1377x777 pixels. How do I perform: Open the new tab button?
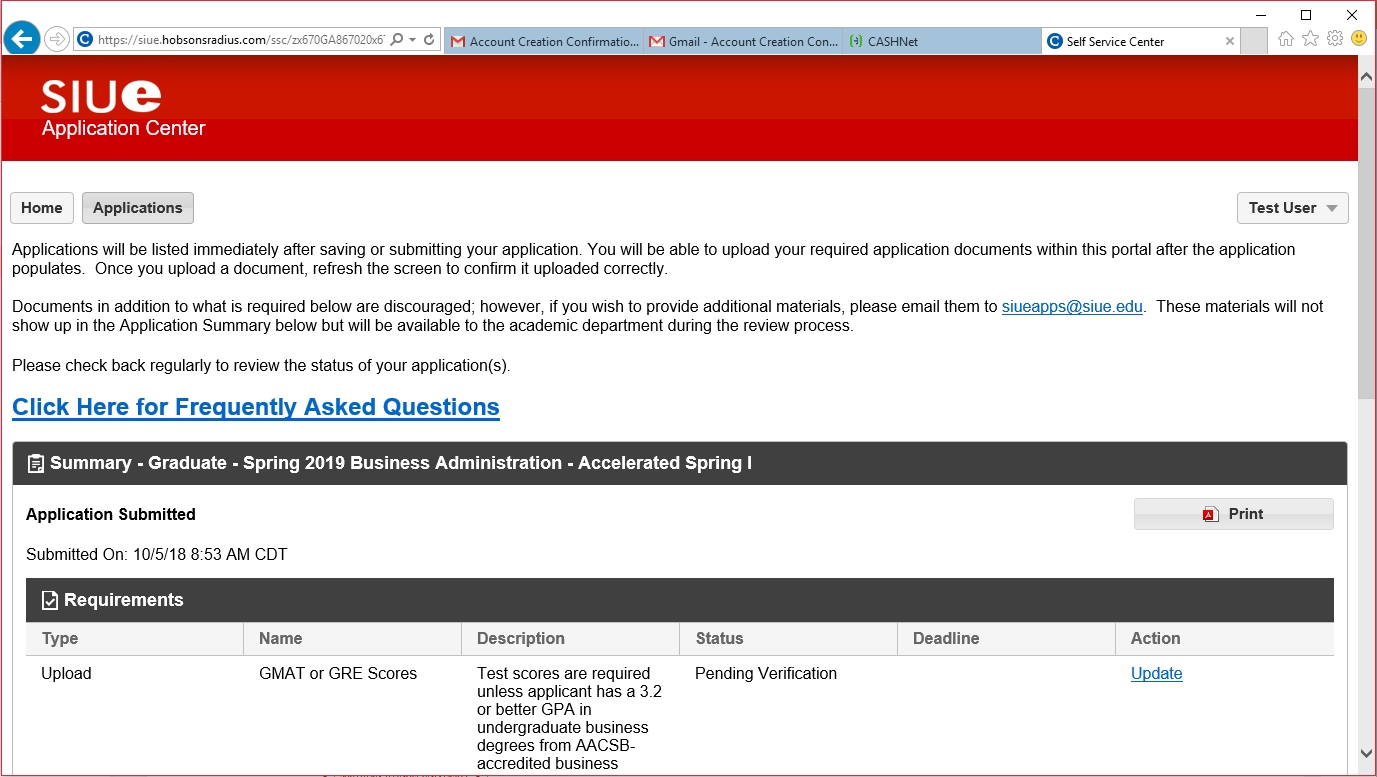pos(1255,42)
